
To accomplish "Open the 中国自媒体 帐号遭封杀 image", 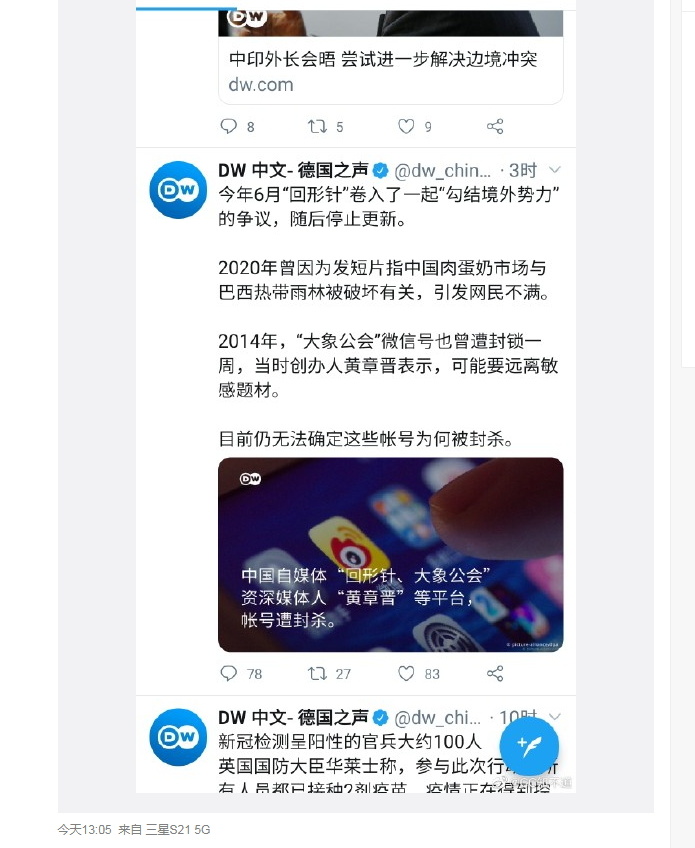I will coord(390,555).
